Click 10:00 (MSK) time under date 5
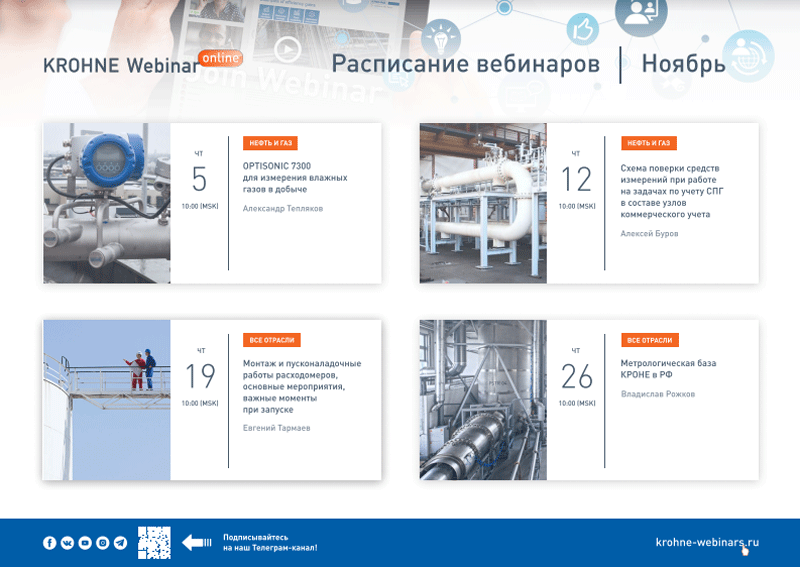Screen dimensions: 800x567 (x=200, y=206)
